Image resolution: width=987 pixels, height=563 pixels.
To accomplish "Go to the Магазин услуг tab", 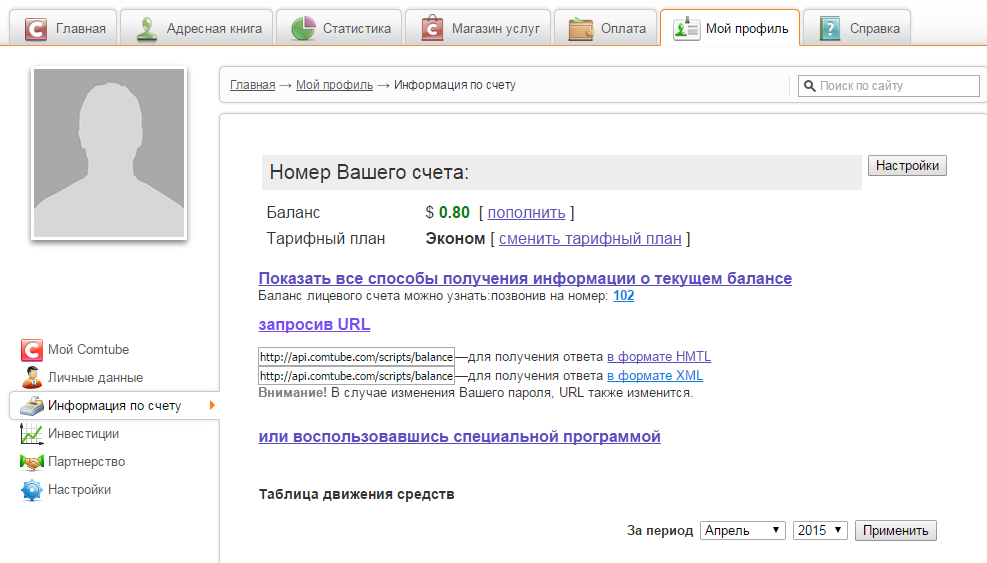I will (x=478, y=28).
